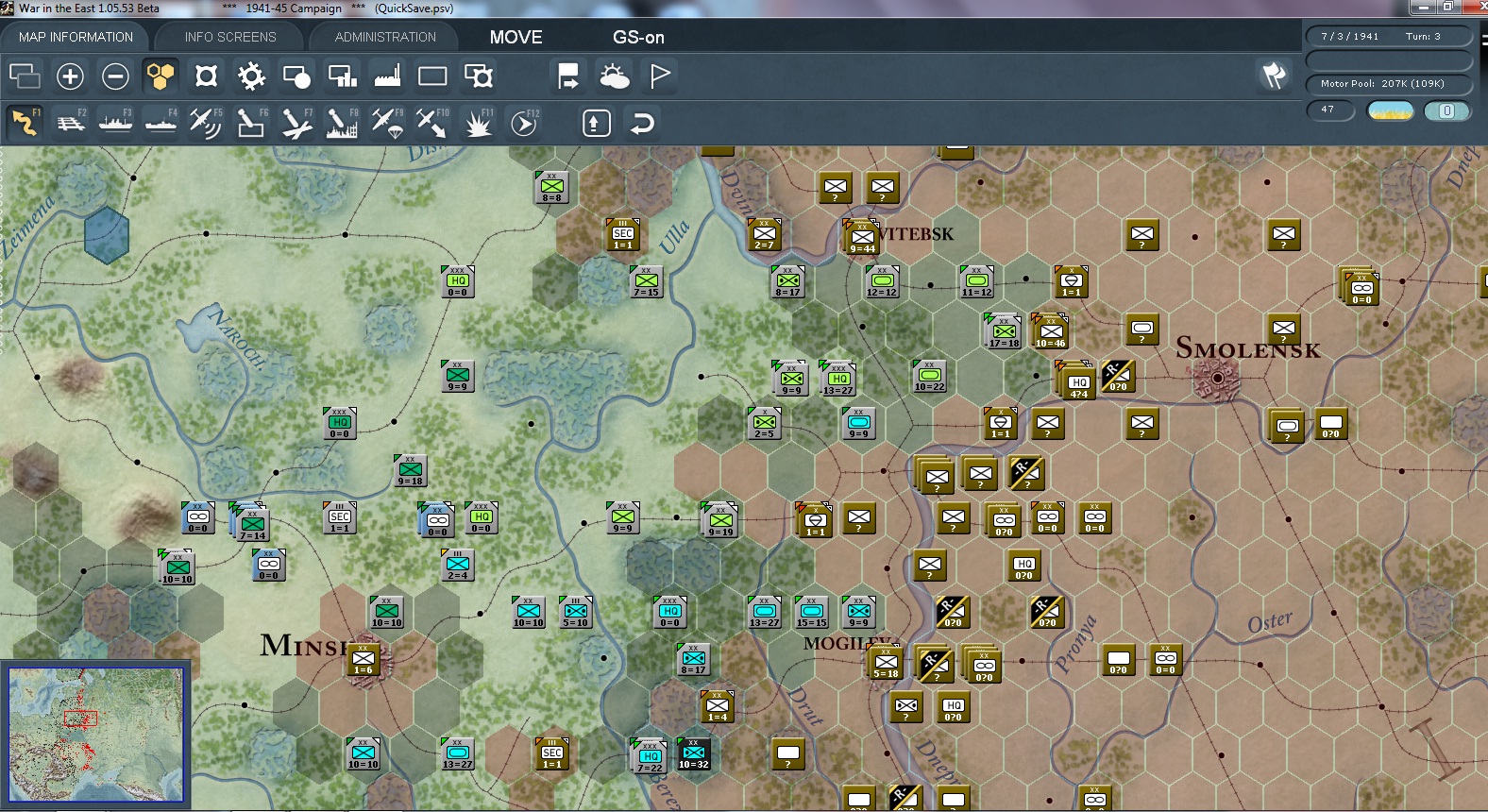Select the 12=12 German motorized unit
Screen dimensions: 1488x812
[882, 282]
